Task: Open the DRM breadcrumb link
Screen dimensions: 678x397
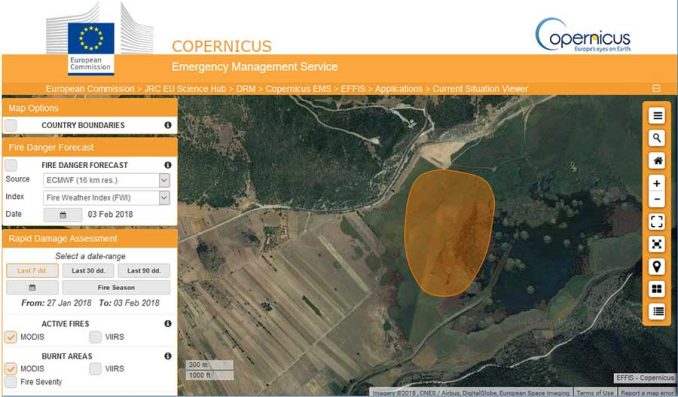Action: click(x=246, y=89)
